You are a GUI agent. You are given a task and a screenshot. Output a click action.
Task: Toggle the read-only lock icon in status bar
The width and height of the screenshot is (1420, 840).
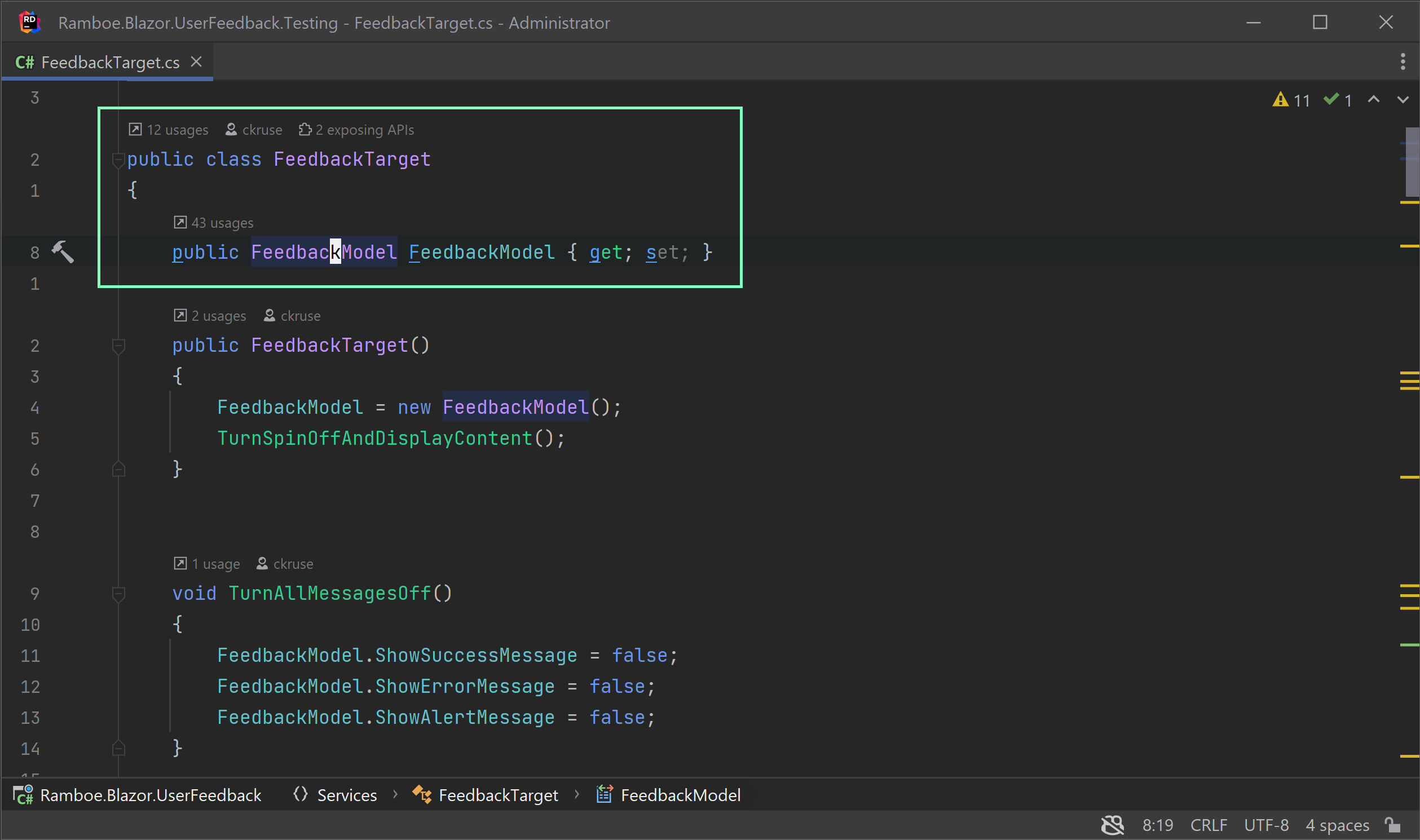click(x=1392, y=825)
